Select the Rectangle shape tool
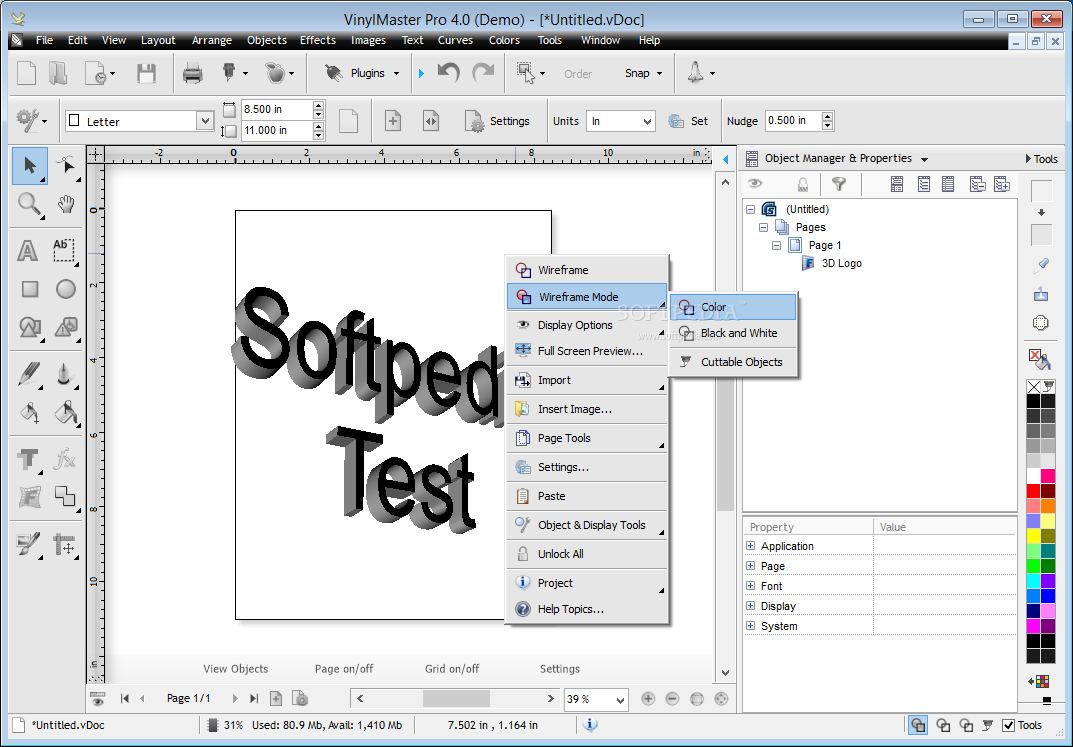Image resolution: width=1073 pixels, height=747 pixels. point(29,289)
